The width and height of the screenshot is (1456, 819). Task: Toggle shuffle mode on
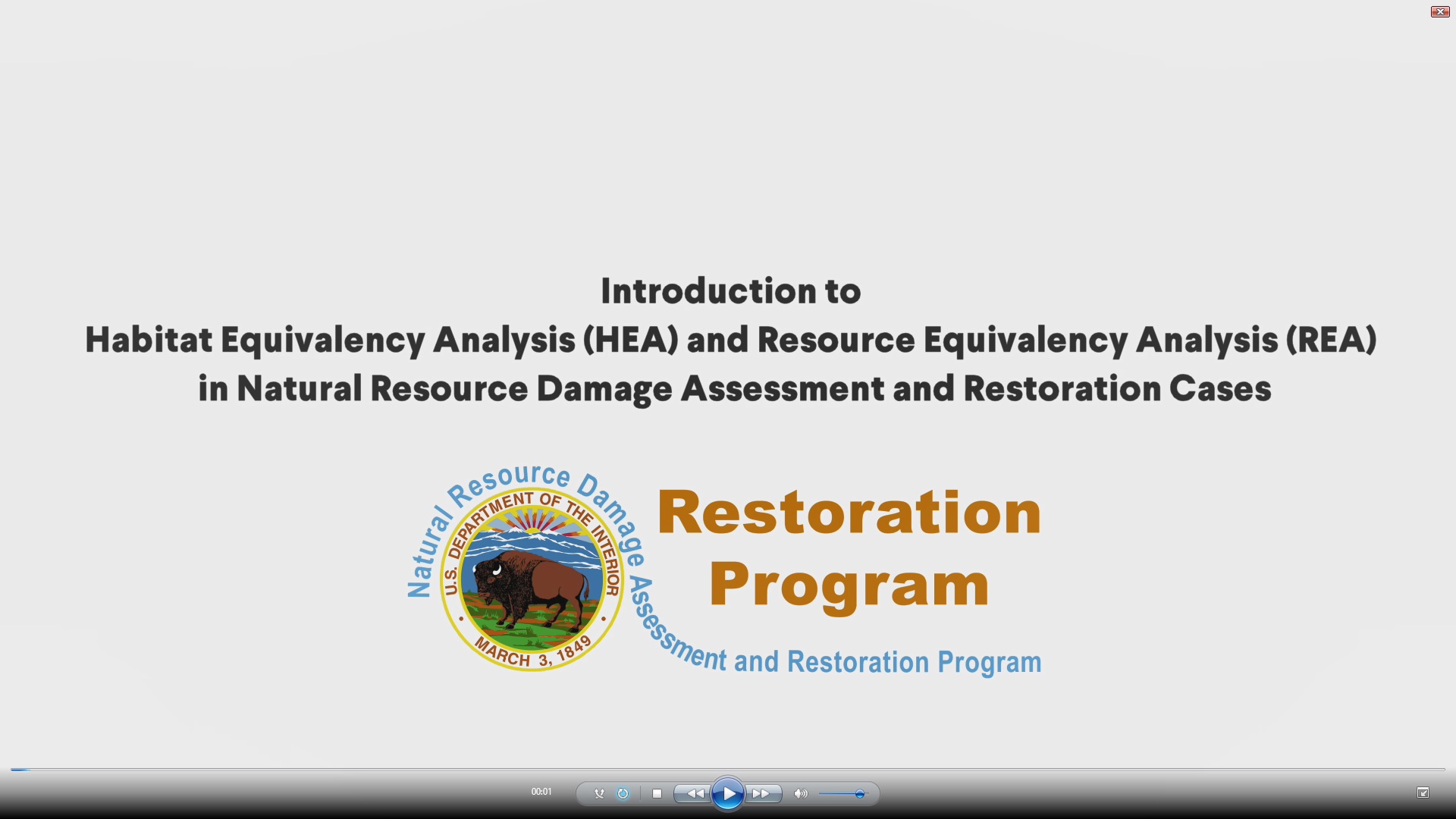(x=599, y=794)
